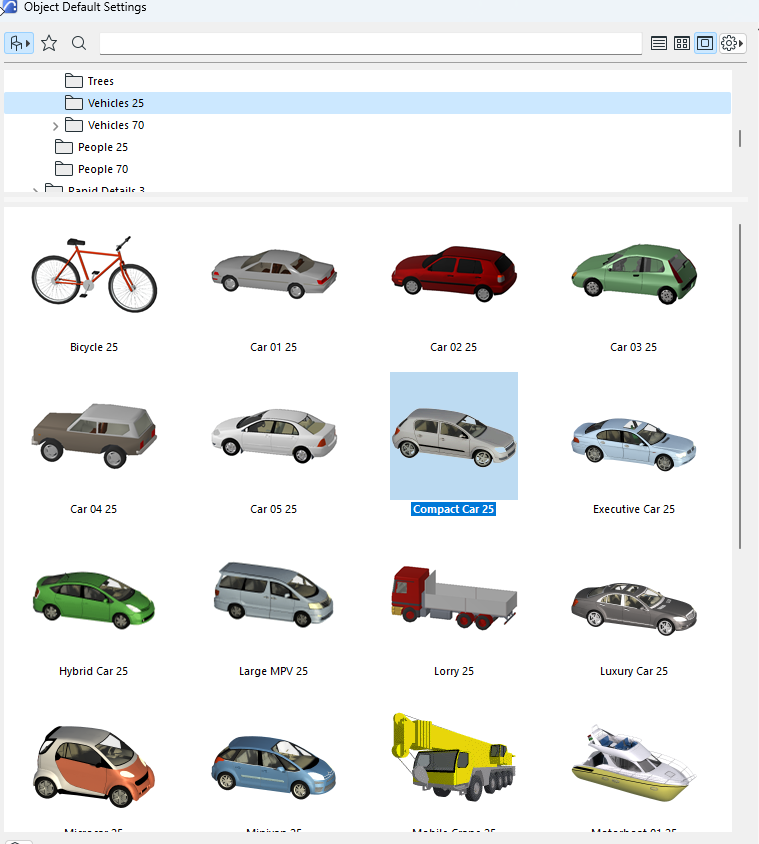
Task: Click the Hybrid Car 25 label
Action: pos(94,671)
